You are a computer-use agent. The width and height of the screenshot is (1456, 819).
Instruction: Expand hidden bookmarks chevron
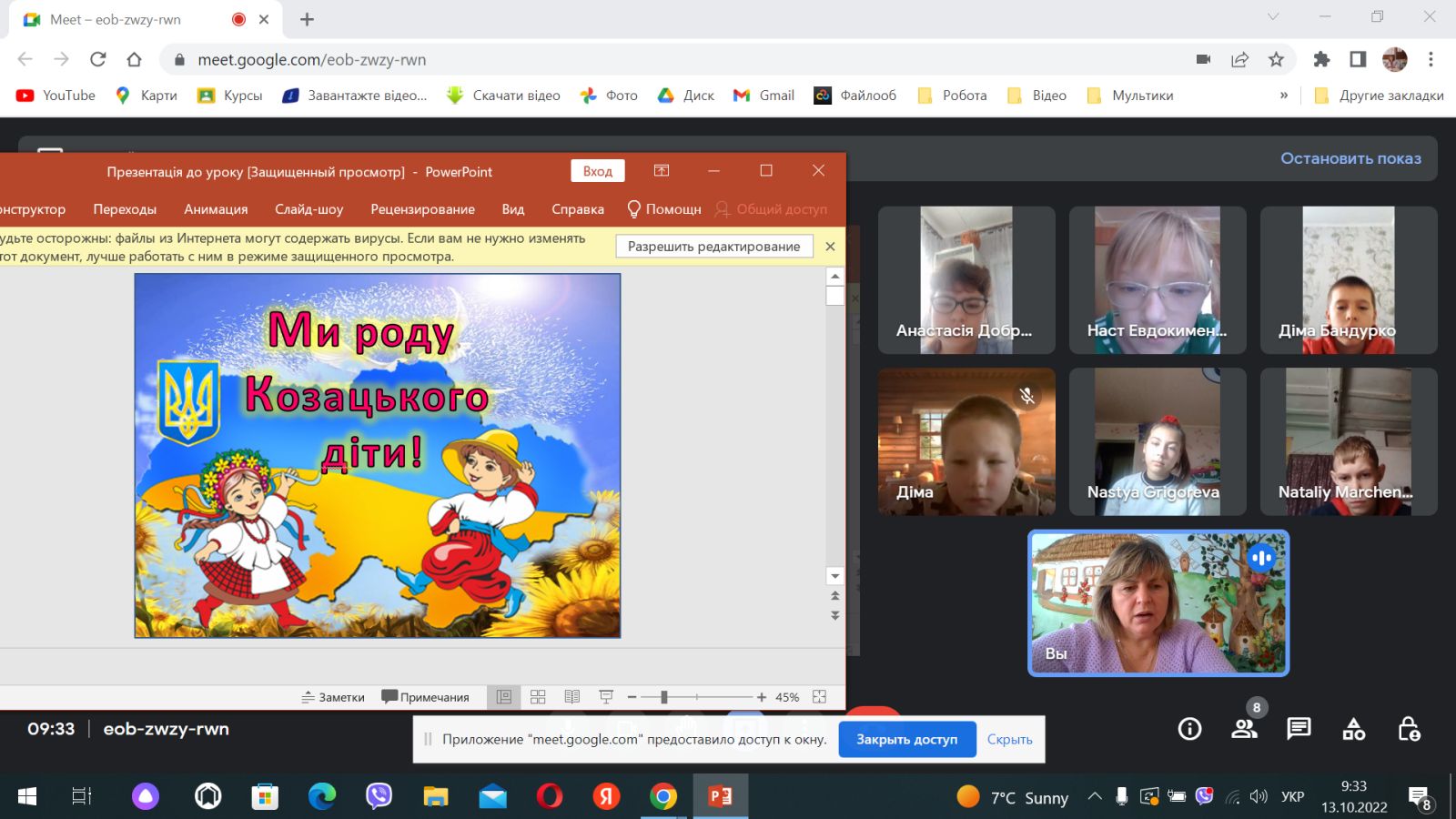click(1284, 96)
